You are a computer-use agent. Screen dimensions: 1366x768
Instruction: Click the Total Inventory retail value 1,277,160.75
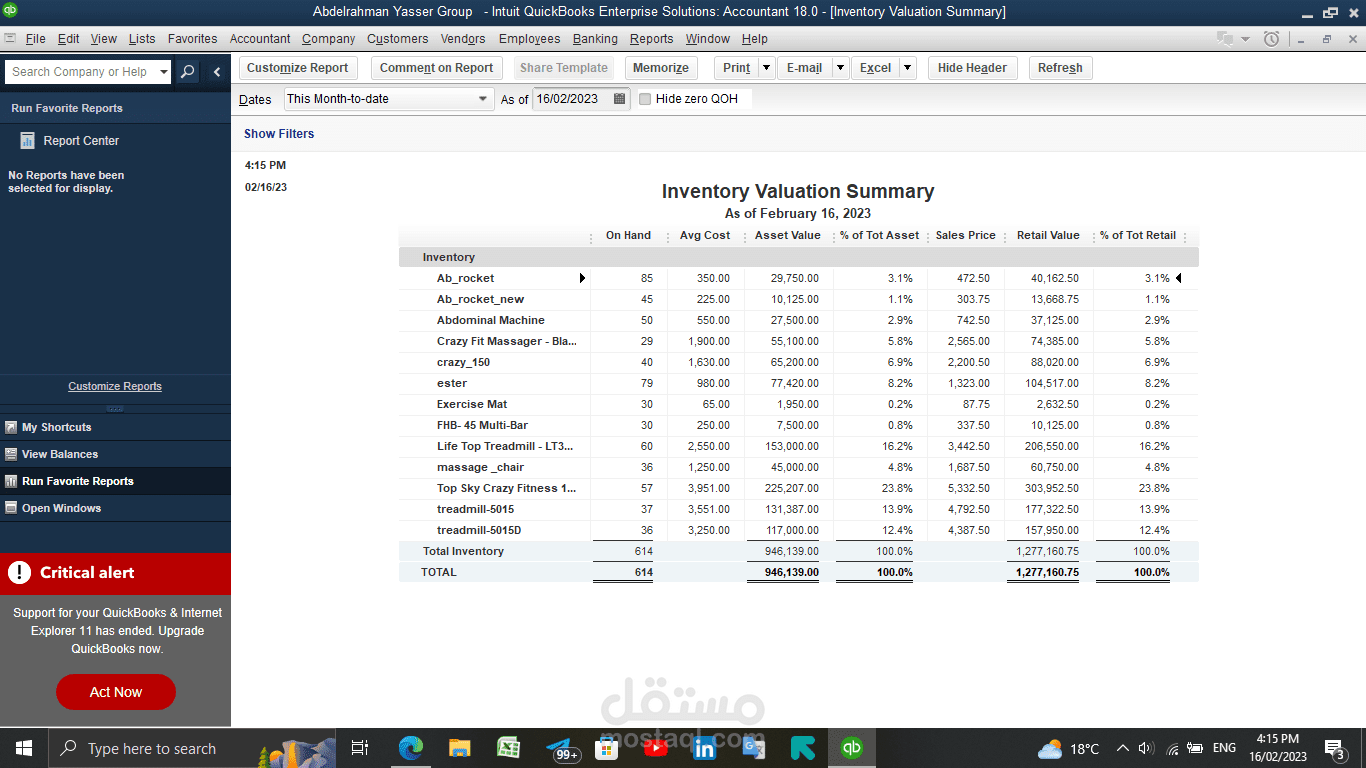click(1048, 551)
